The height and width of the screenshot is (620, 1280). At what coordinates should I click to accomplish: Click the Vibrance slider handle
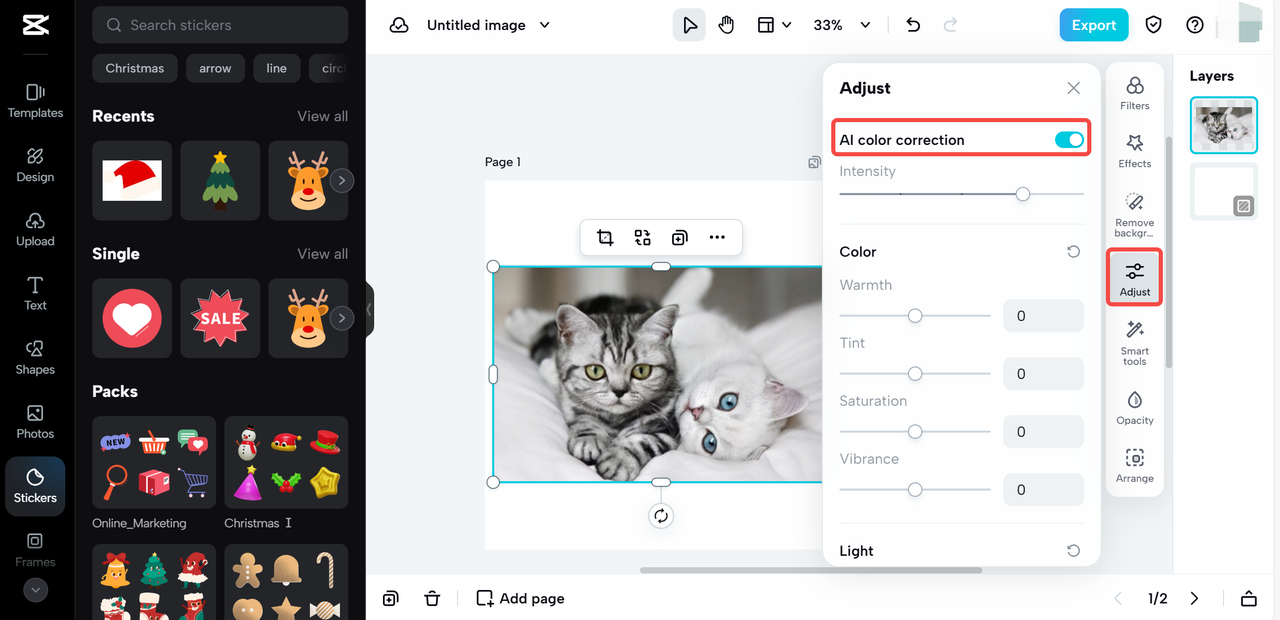tap(915, 489)
